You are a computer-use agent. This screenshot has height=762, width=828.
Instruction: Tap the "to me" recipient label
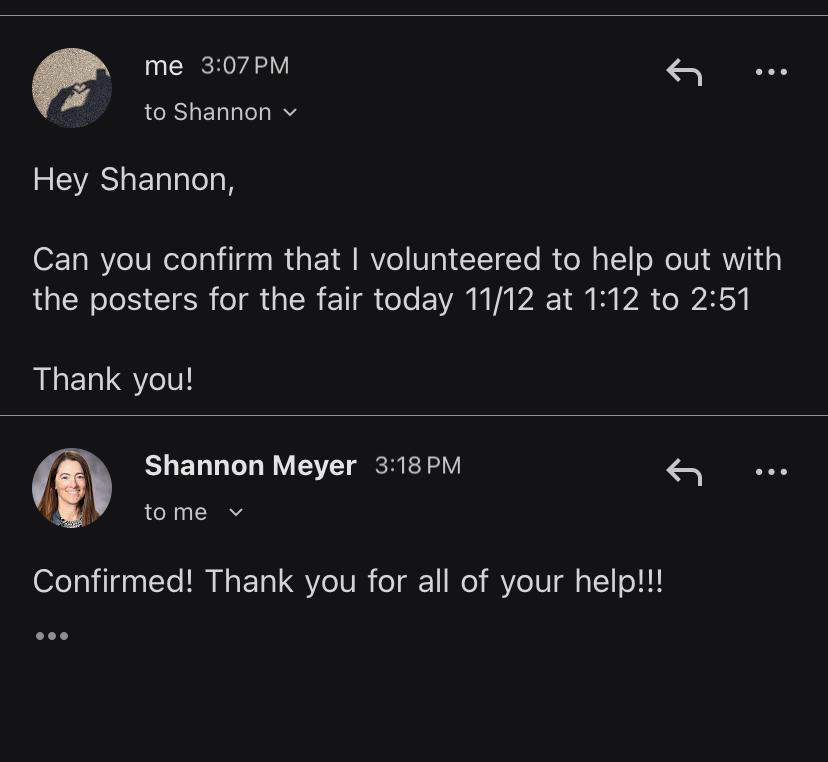pos(176,512)
